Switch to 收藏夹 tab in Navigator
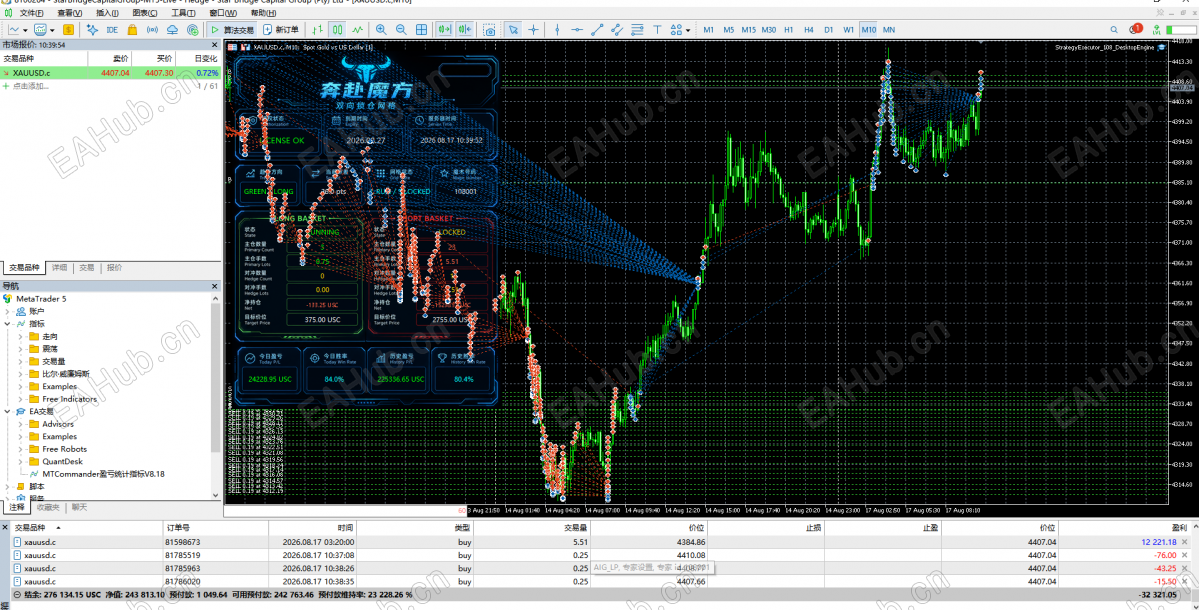 pyautogui.click(x=48, y=507)
